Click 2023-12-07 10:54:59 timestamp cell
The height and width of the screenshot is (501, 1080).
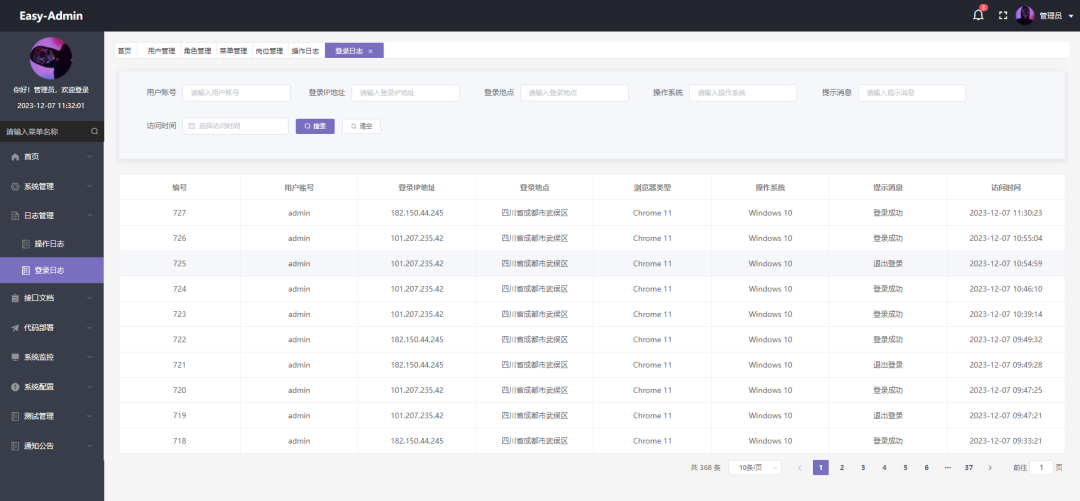(x=1006, y=263)
